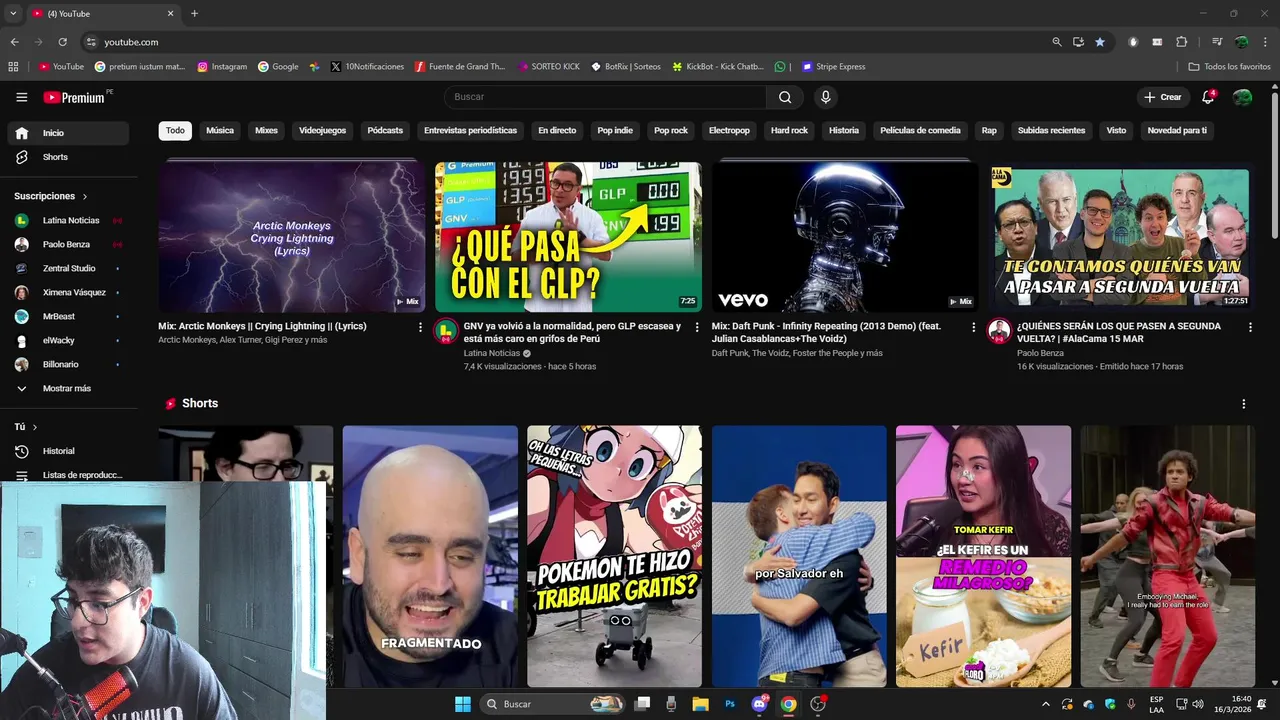Show hidden system tray icons
The height and width of the screenshot is (720, 1280).
(x=1046, y=704)
